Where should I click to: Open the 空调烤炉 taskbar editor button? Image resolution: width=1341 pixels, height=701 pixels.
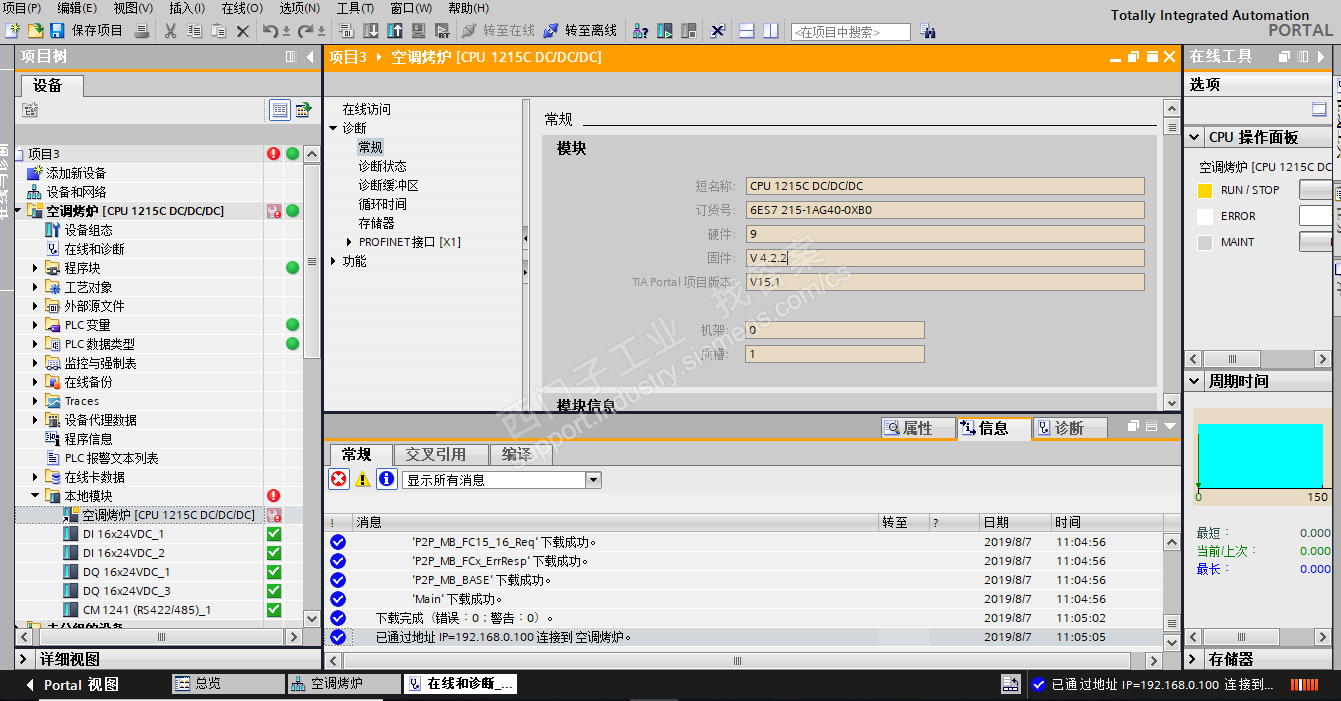coord(343,684)
